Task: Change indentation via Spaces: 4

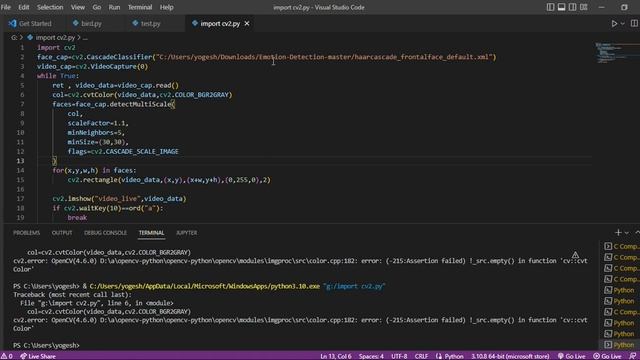Action: pos(371,356)
